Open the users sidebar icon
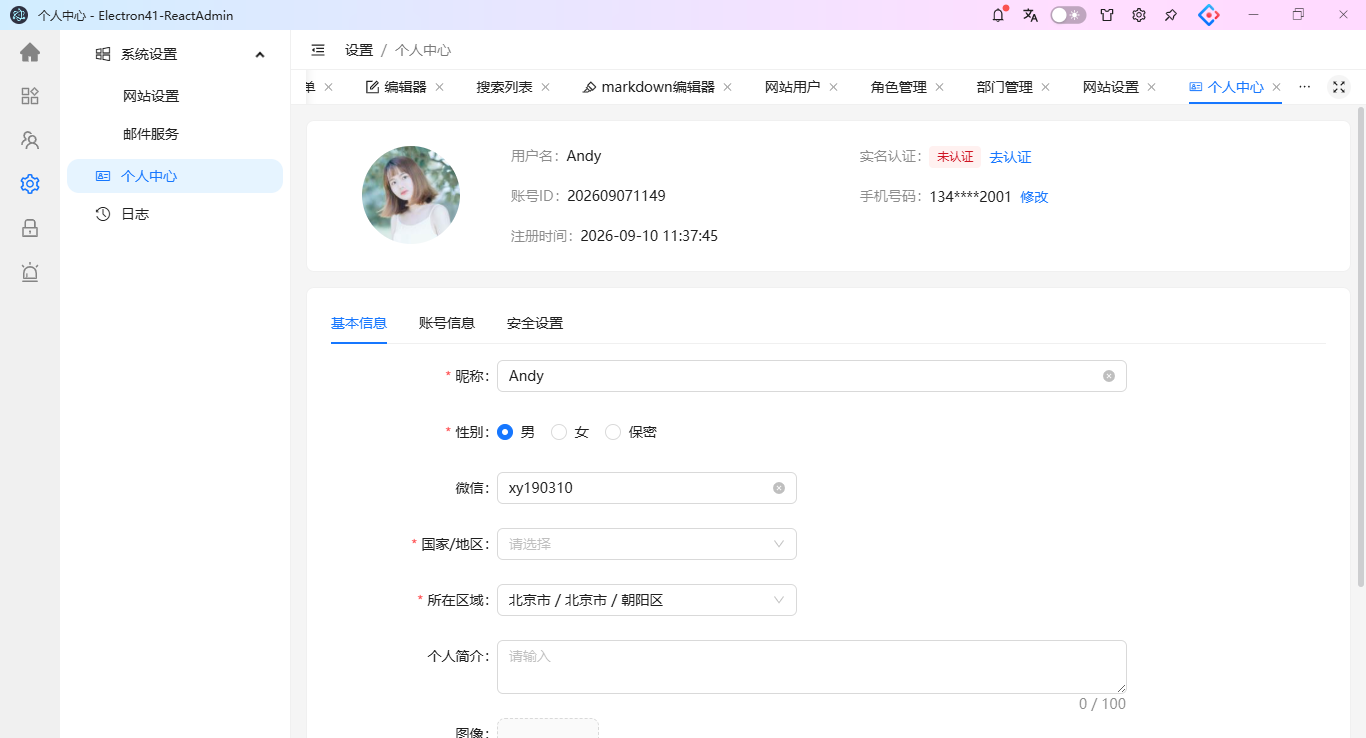Viewport: 1366px width, 738px height. [x=30, y=140]
